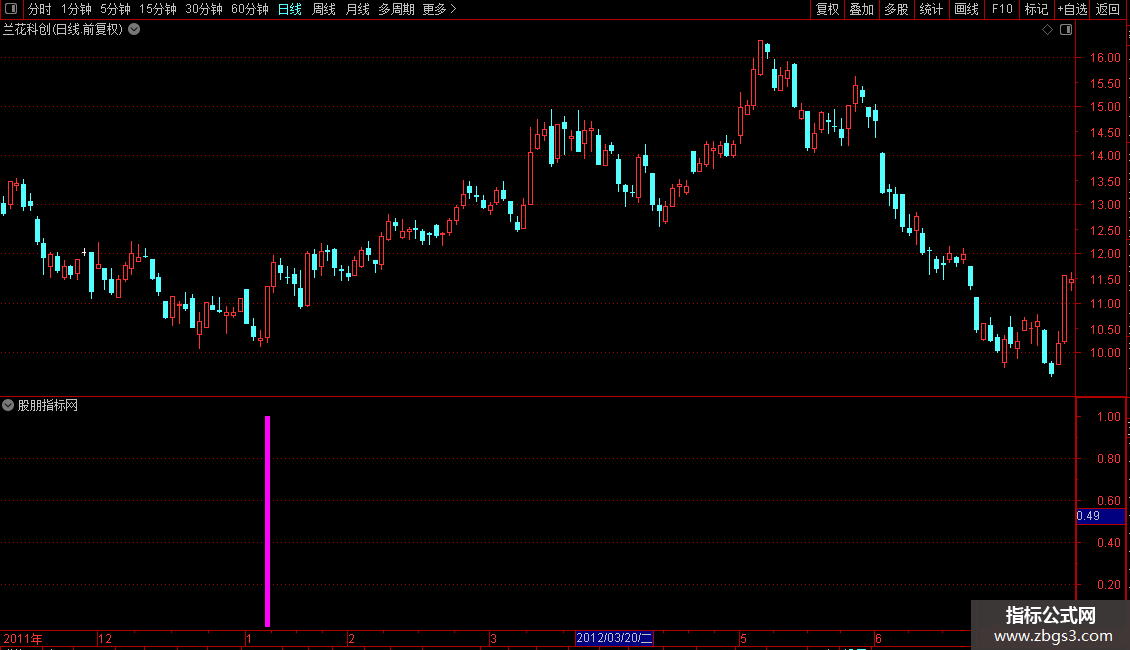Click the 统计 statistics button

coord(931,9)
